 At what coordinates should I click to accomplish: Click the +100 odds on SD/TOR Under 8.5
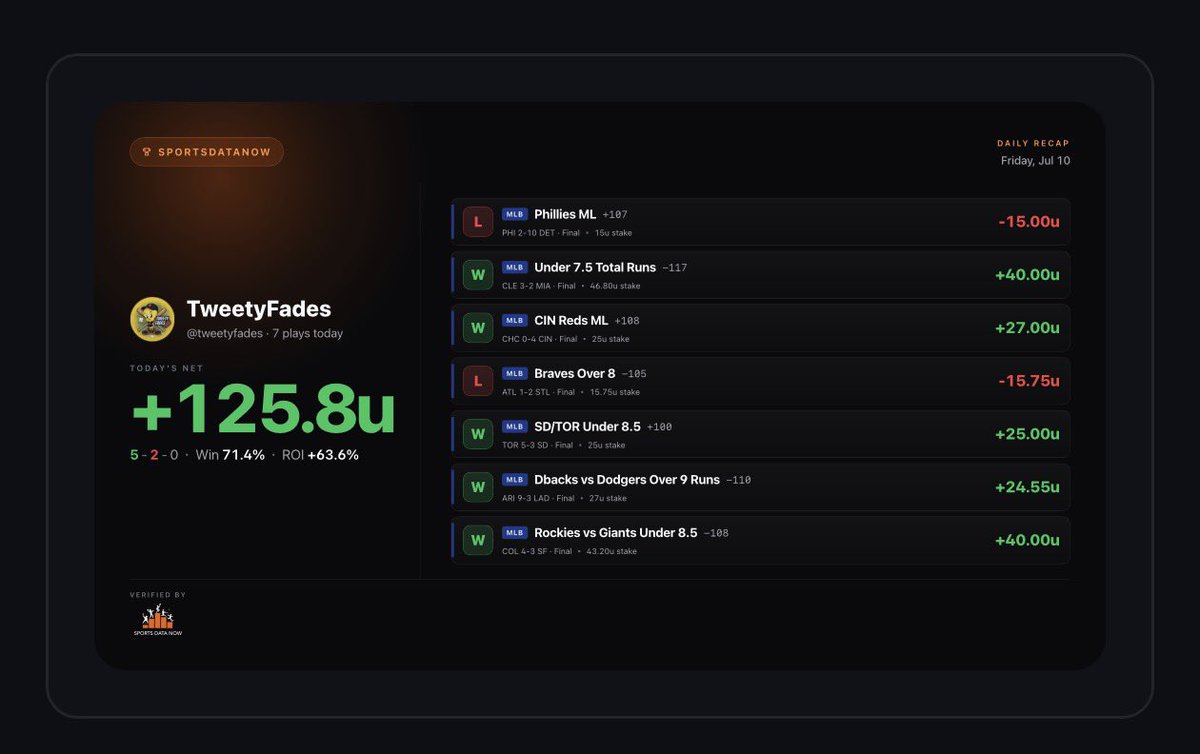tap(659, 427)
